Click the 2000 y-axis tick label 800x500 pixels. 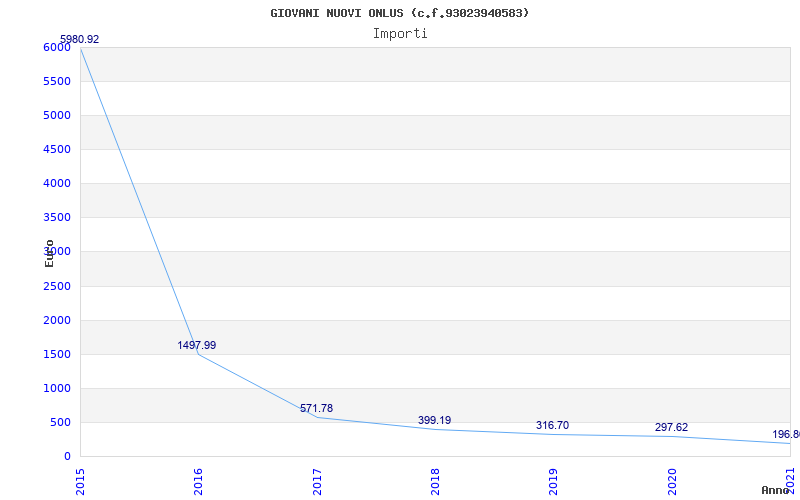57,320
